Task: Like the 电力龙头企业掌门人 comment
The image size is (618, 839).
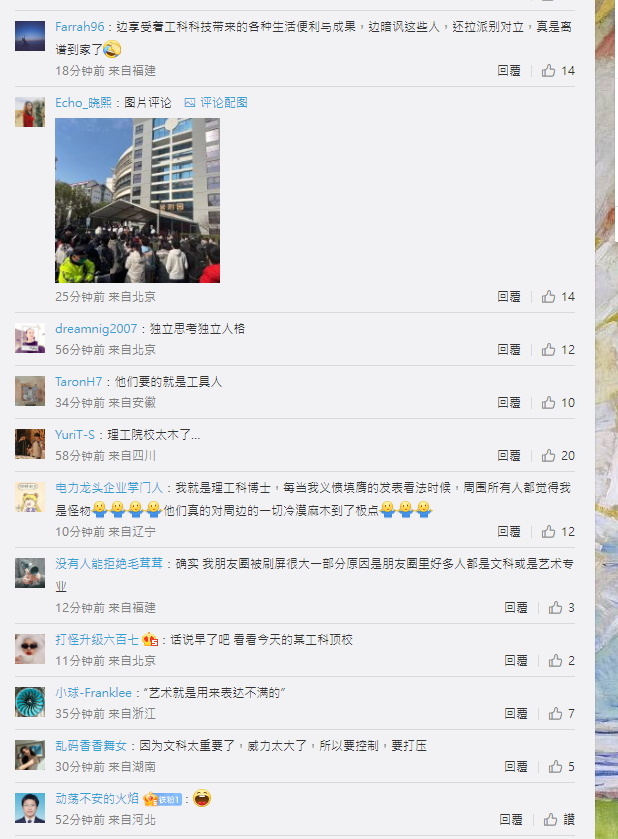Action: (558, 531)
